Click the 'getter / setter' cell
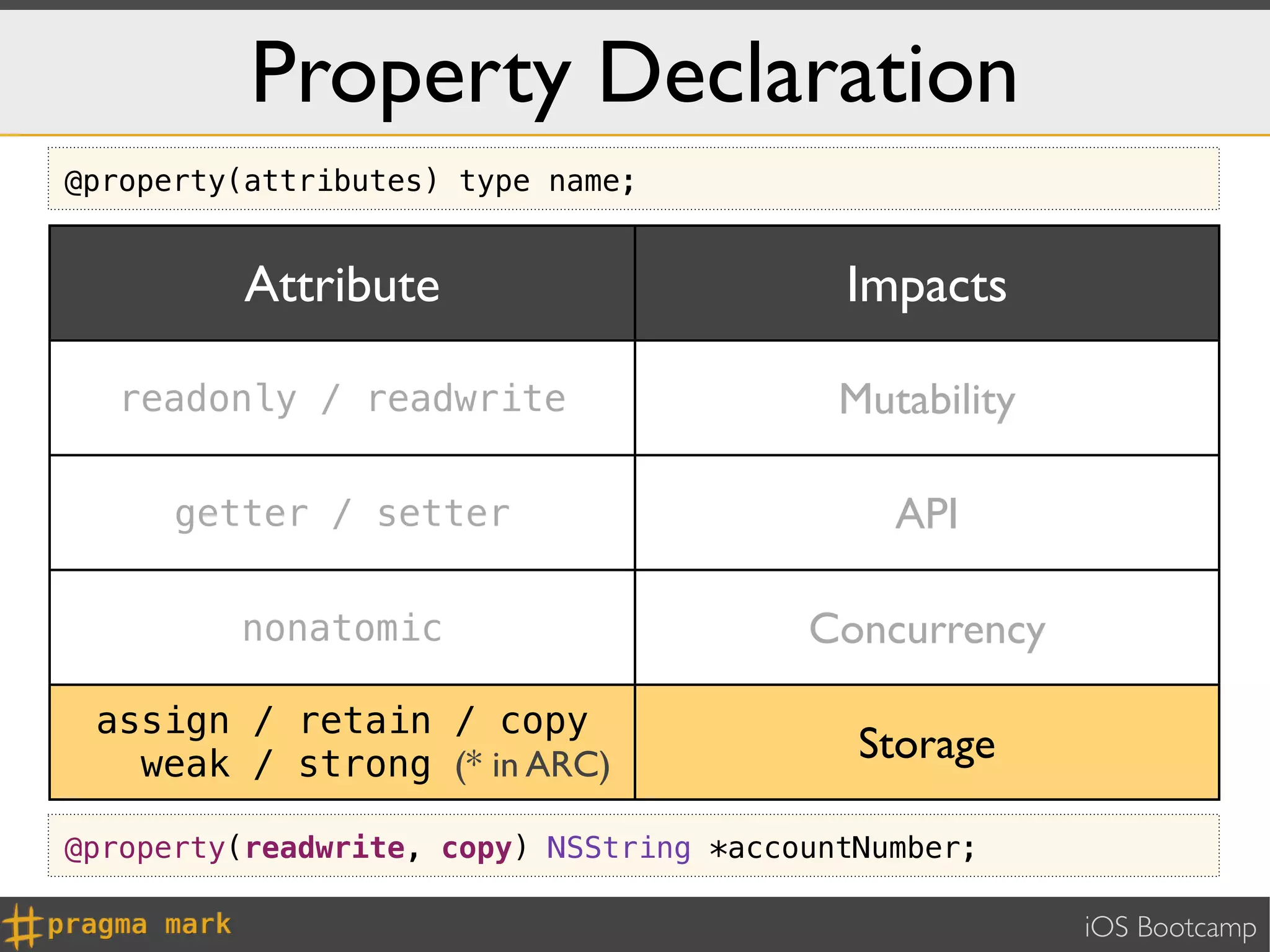The image size is (1270, 952). (x=342, y=513)
